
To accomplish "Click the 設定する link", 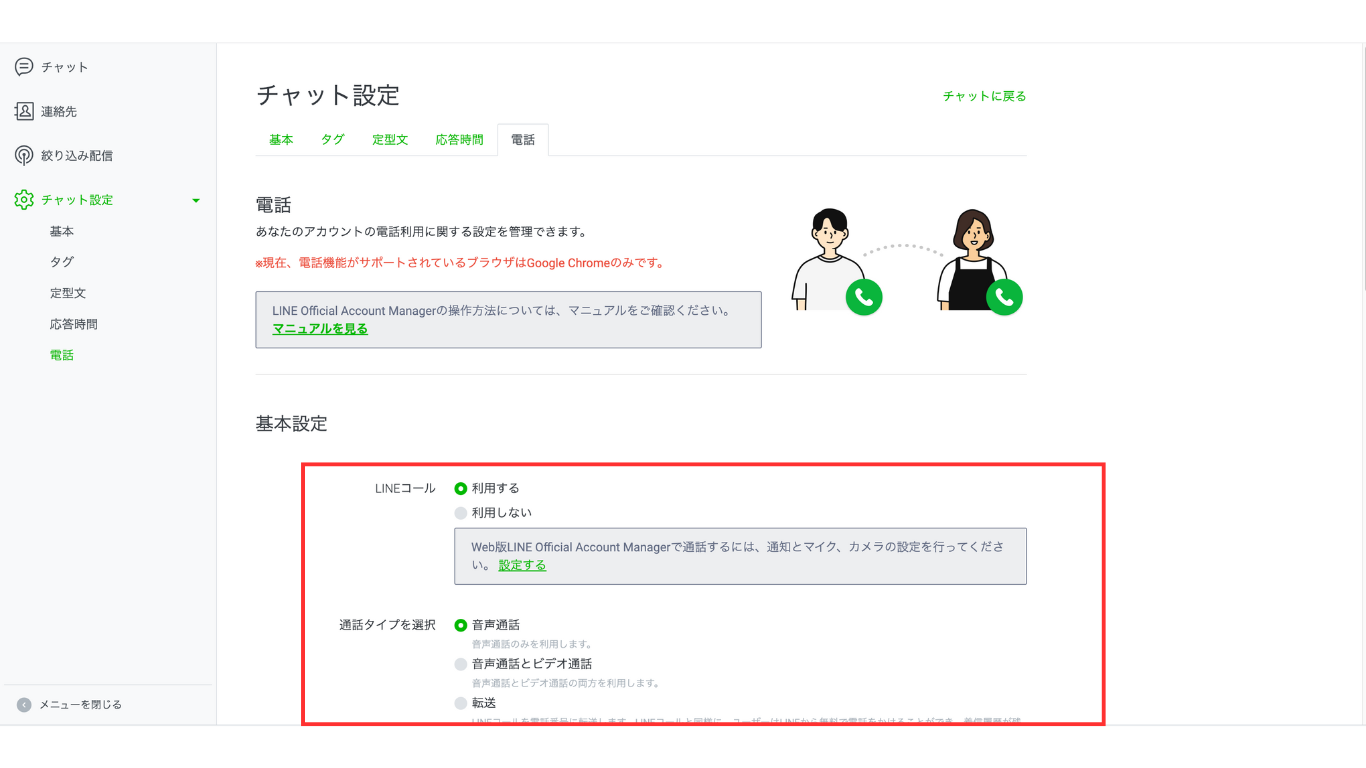I will point(523,565).
